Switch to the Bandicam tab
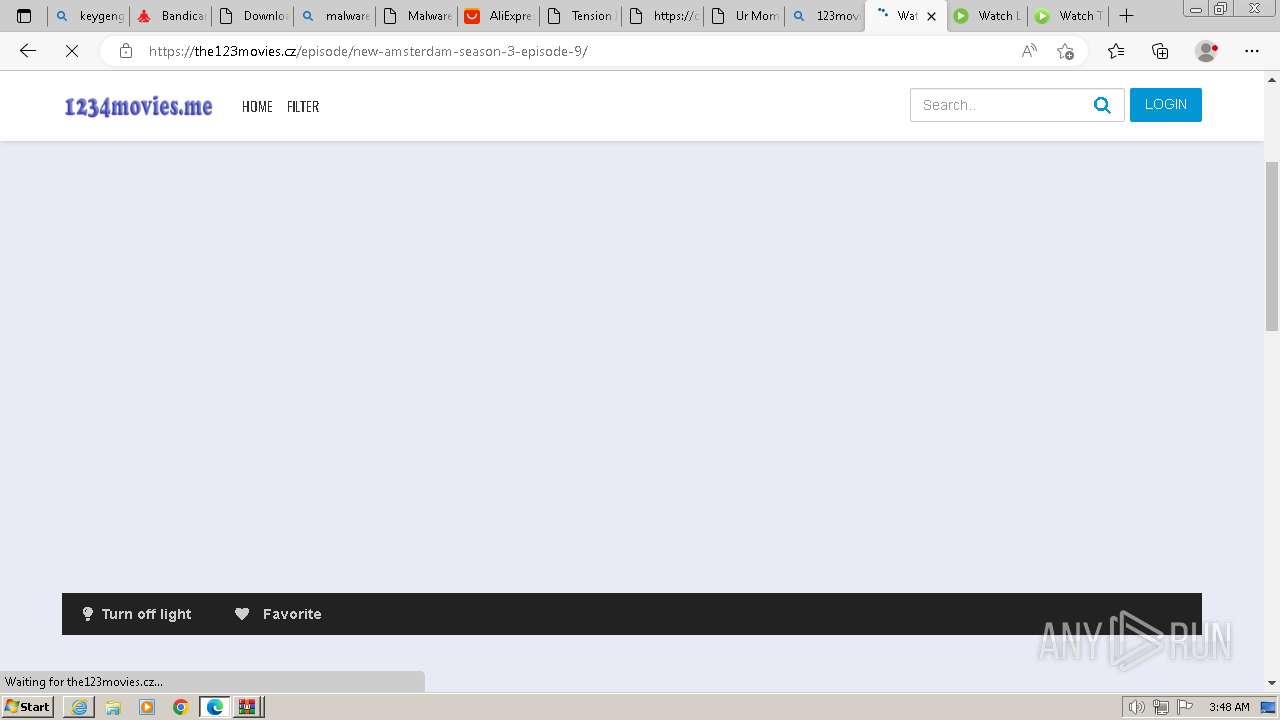The image size is (1280, 720). [171, 16]
